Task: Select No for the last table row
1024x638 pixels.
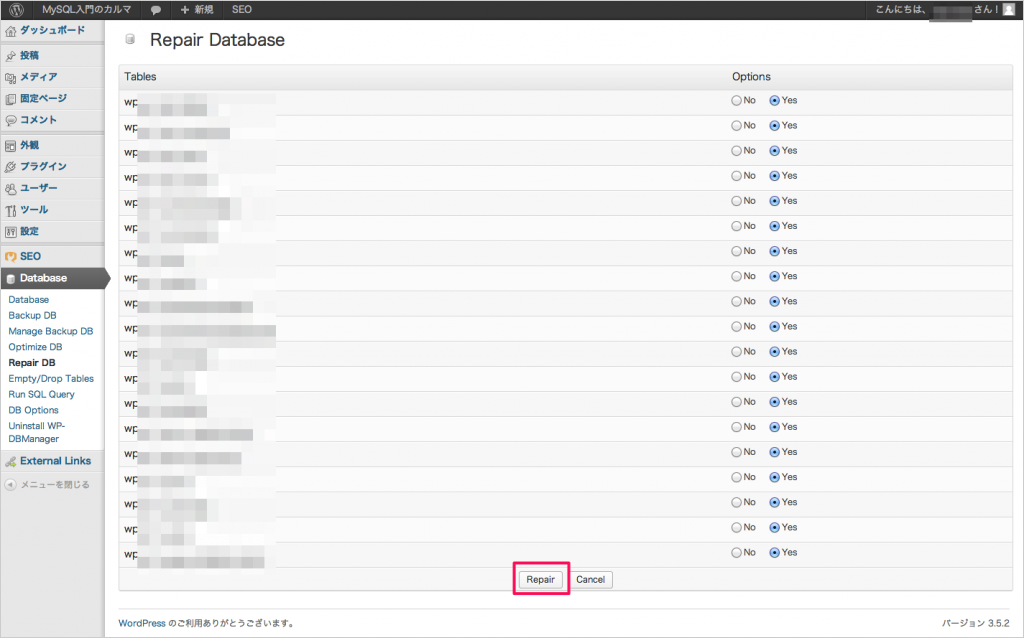Action: [737, 553]
